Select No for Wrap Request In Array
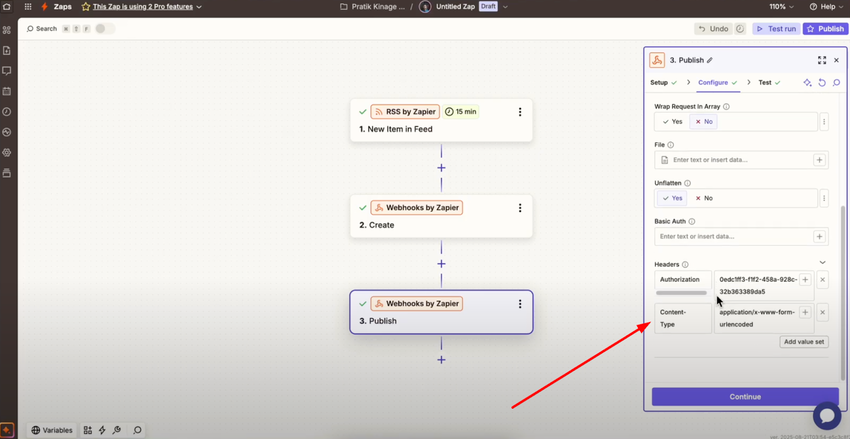The image size is (850, 439). click(703, 122)
